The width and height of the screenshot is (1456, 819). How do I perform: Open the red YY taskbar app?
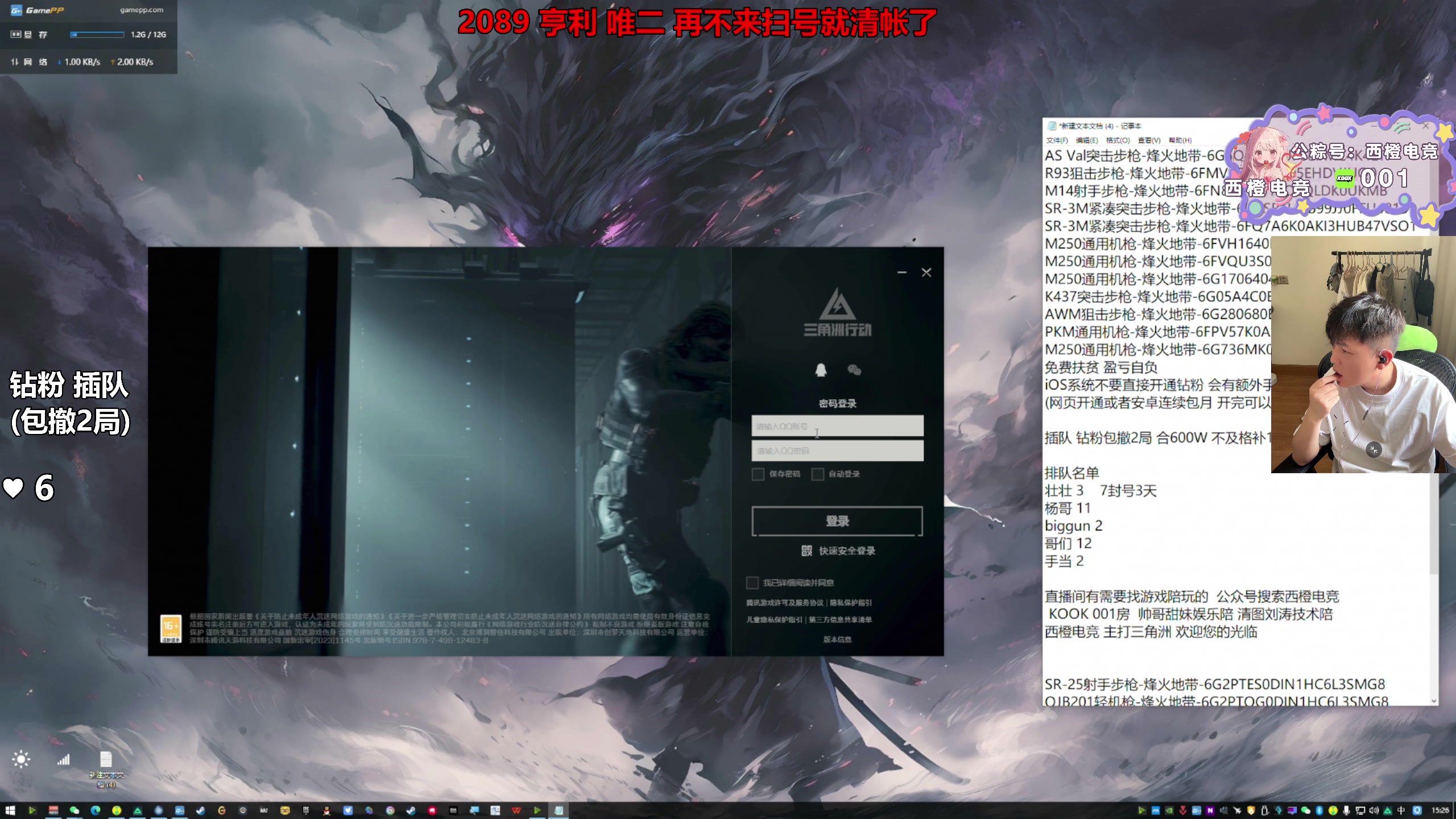pos(432,810)
